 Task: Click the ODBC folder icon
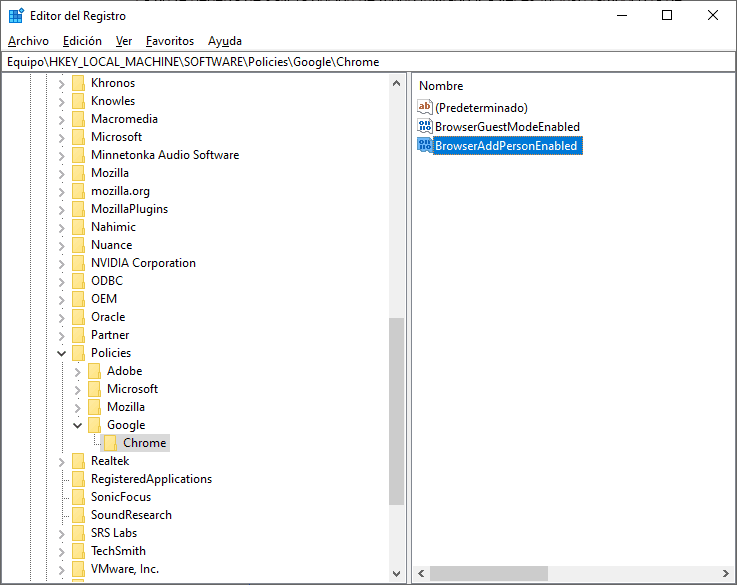point(78,281)
